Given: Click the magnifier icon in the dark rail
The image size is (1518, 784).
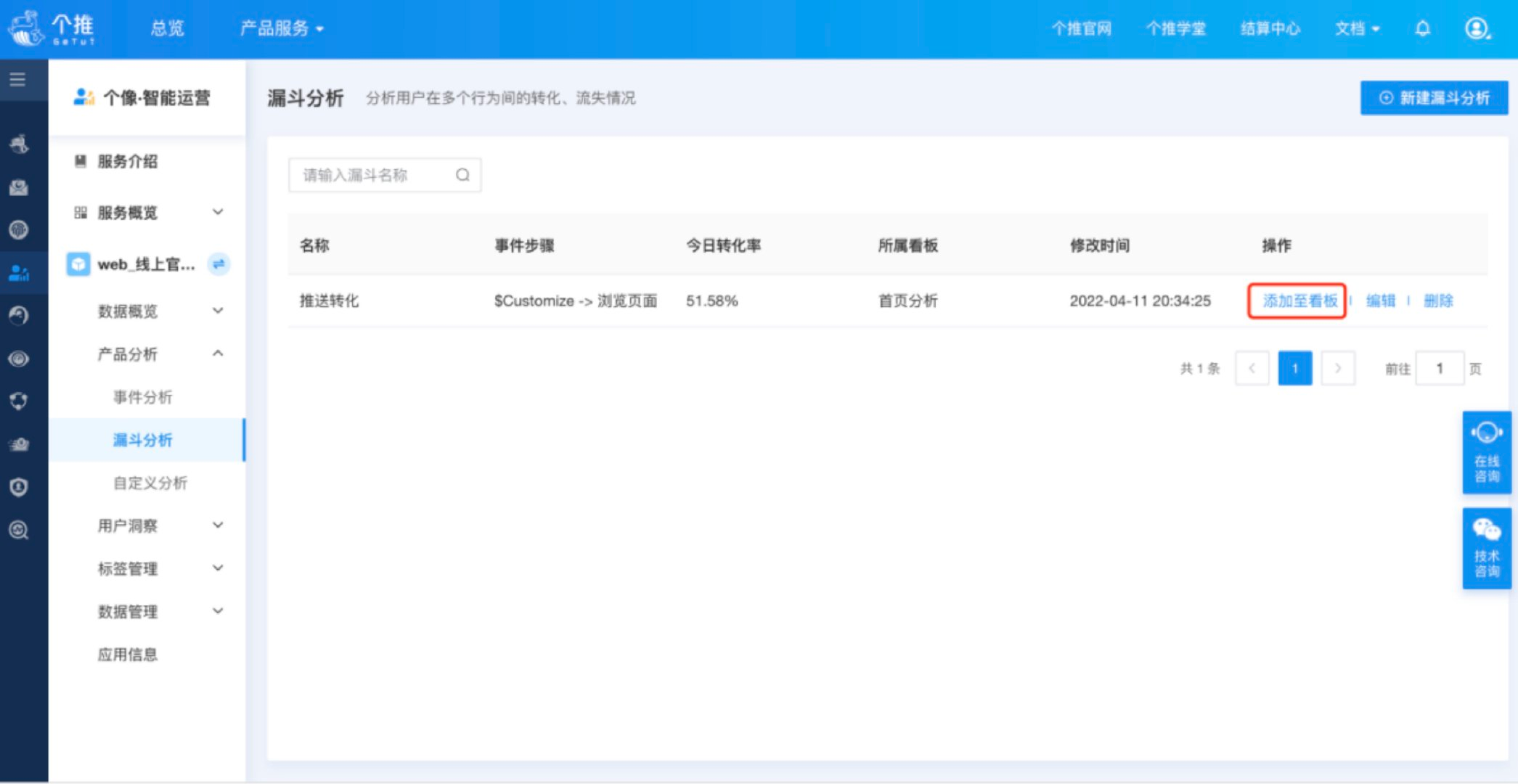Looking at the screenshot, I should [19, 530].
